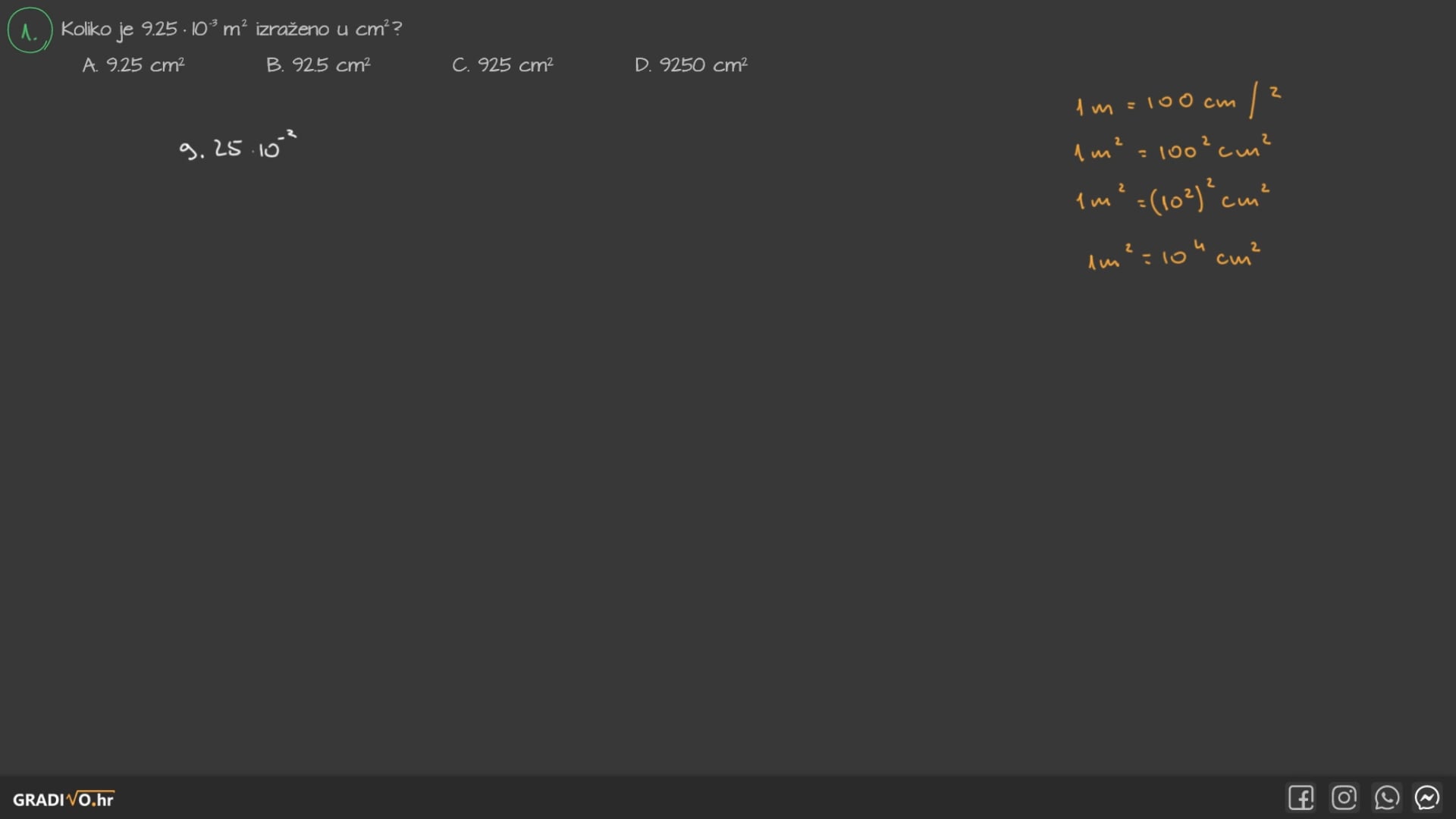The height and width of the screenshot is (819, 1456).
Task: Click the green circled question number 1
Action: click(29, 30)
